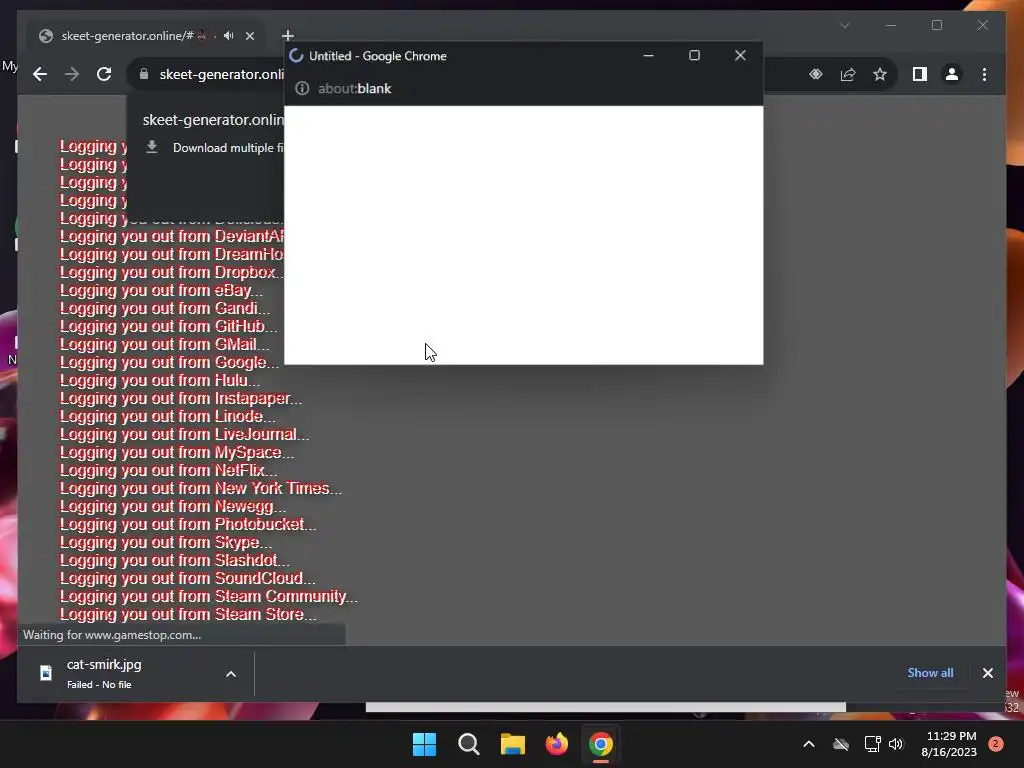Click 'Logging you out from Steam Community...'

(x=209, y=596)
